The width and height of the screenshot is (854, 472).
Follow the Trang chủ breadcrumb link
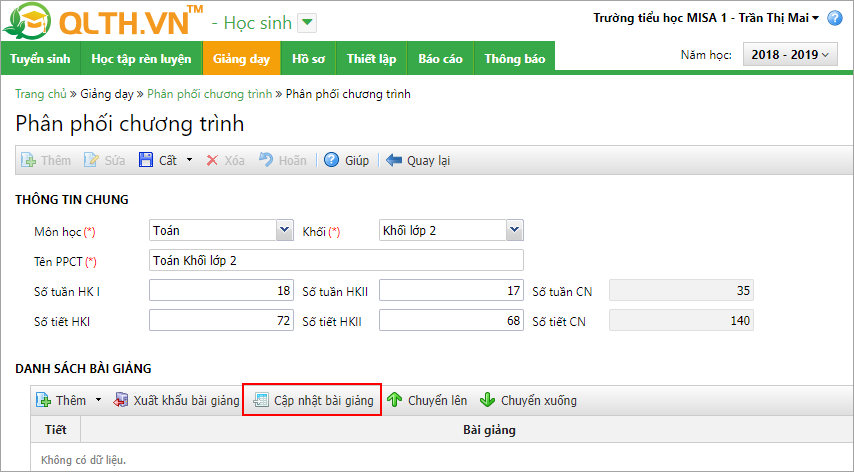tap(40, 94)
